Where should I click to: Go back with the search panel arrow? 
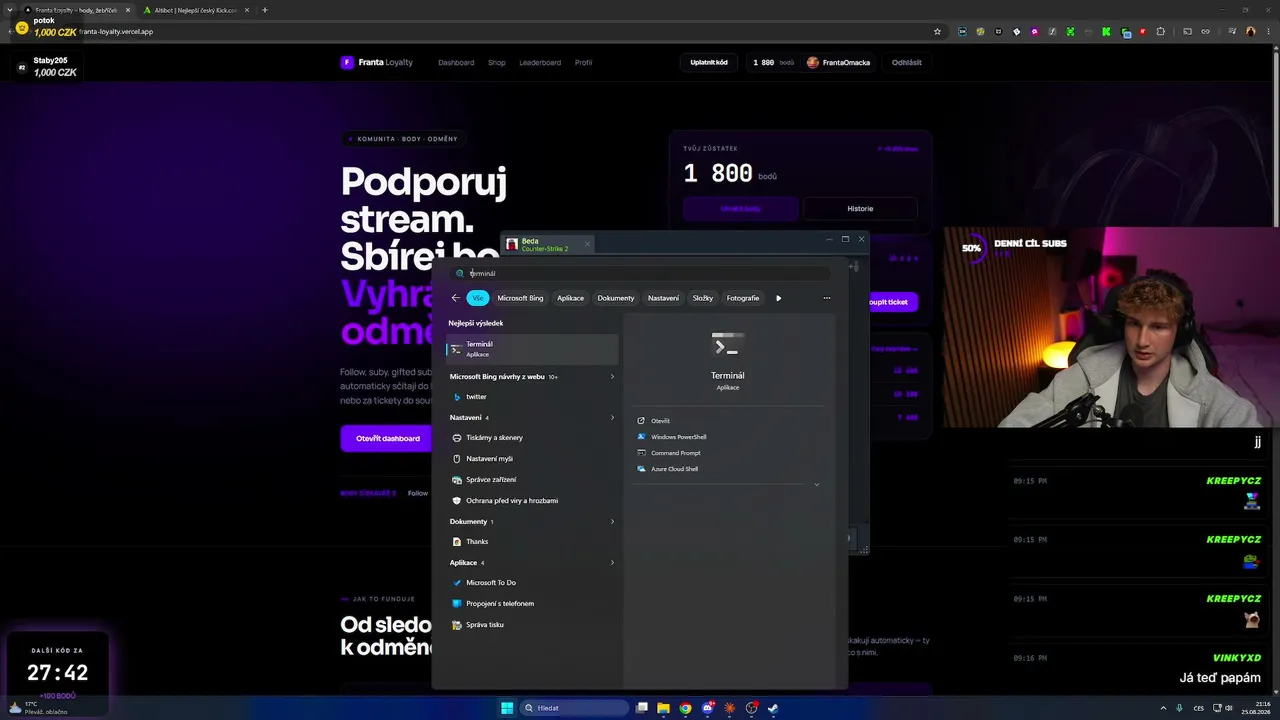click(456, 298)
